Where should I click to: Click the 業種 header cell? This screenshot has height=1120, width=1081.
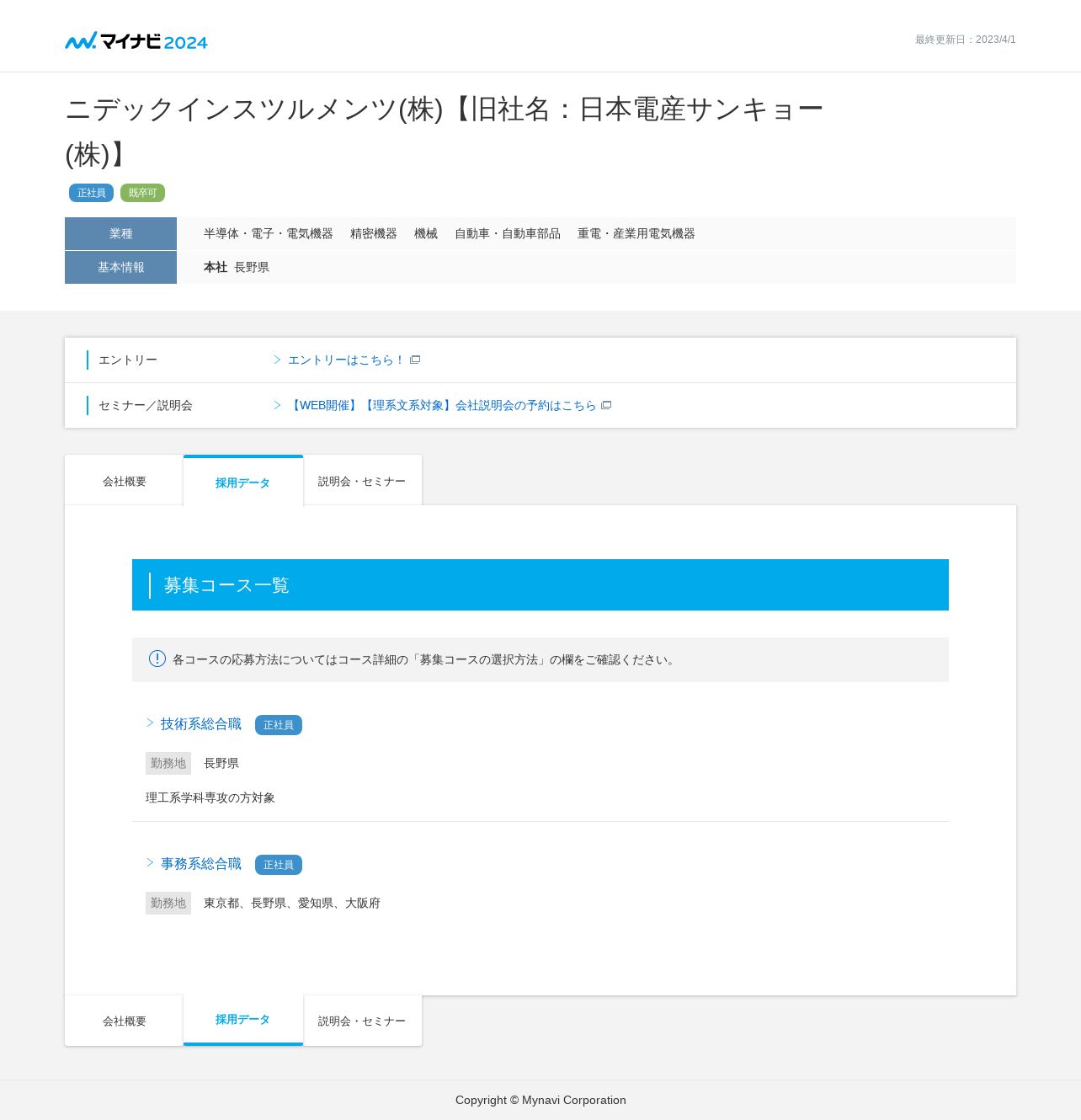tap(120, 233)
